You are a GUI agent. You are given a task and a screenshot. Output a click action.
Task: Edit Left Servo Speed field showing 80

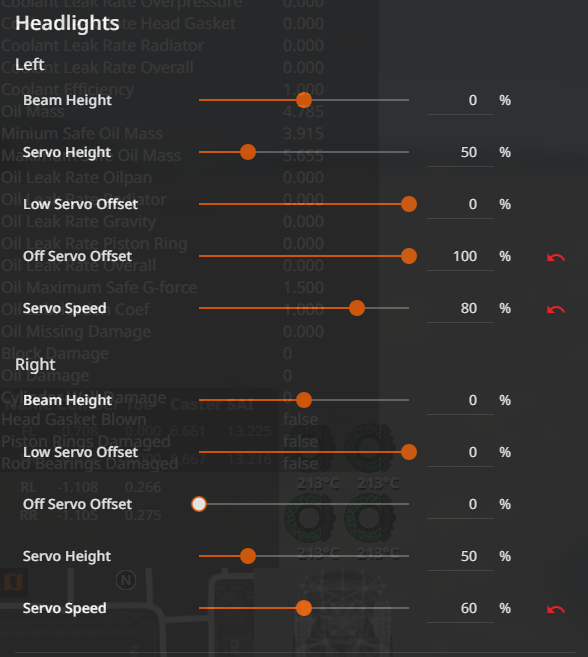[x=460, y=308]
